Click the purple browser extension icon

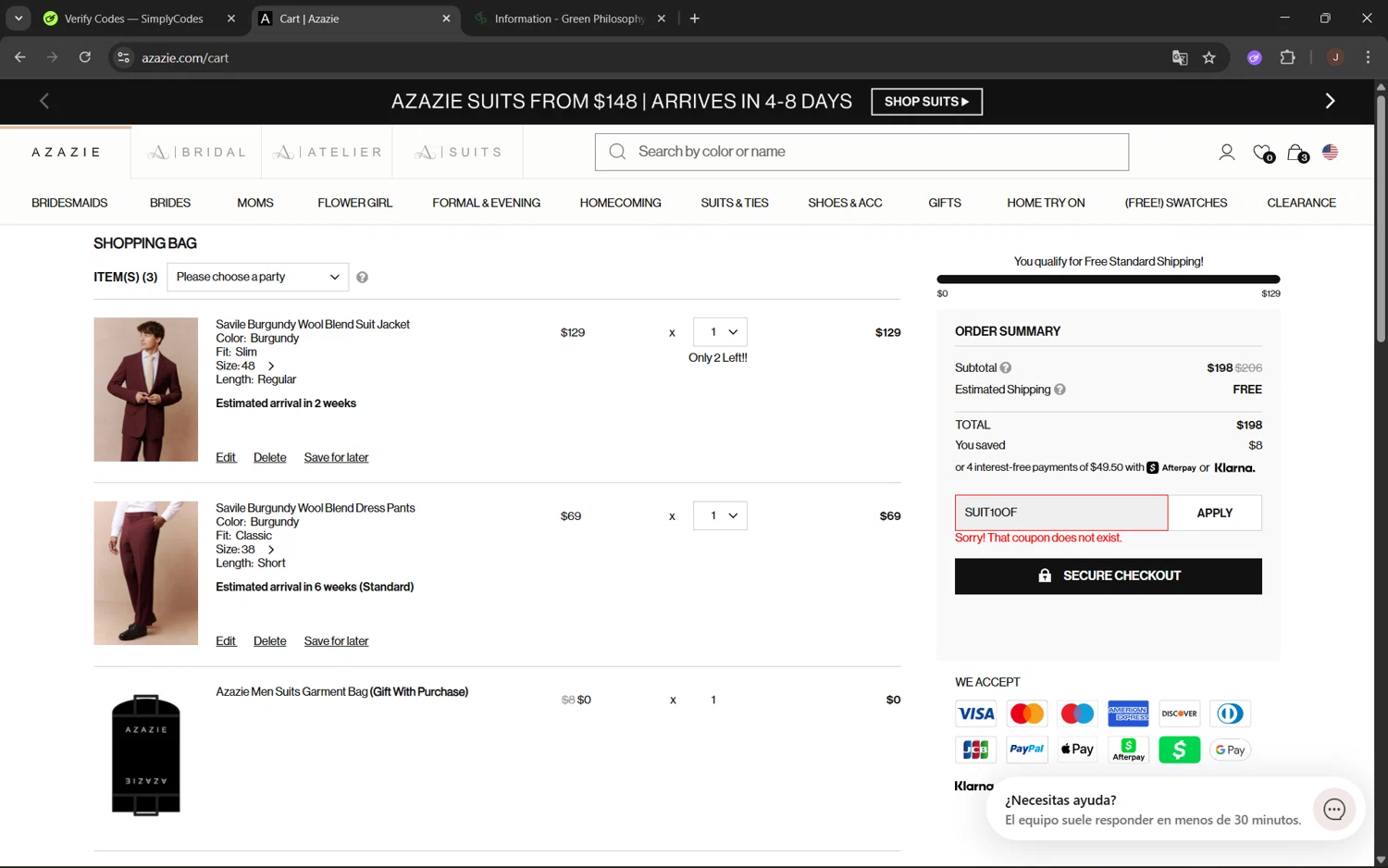click(1255, 57)
